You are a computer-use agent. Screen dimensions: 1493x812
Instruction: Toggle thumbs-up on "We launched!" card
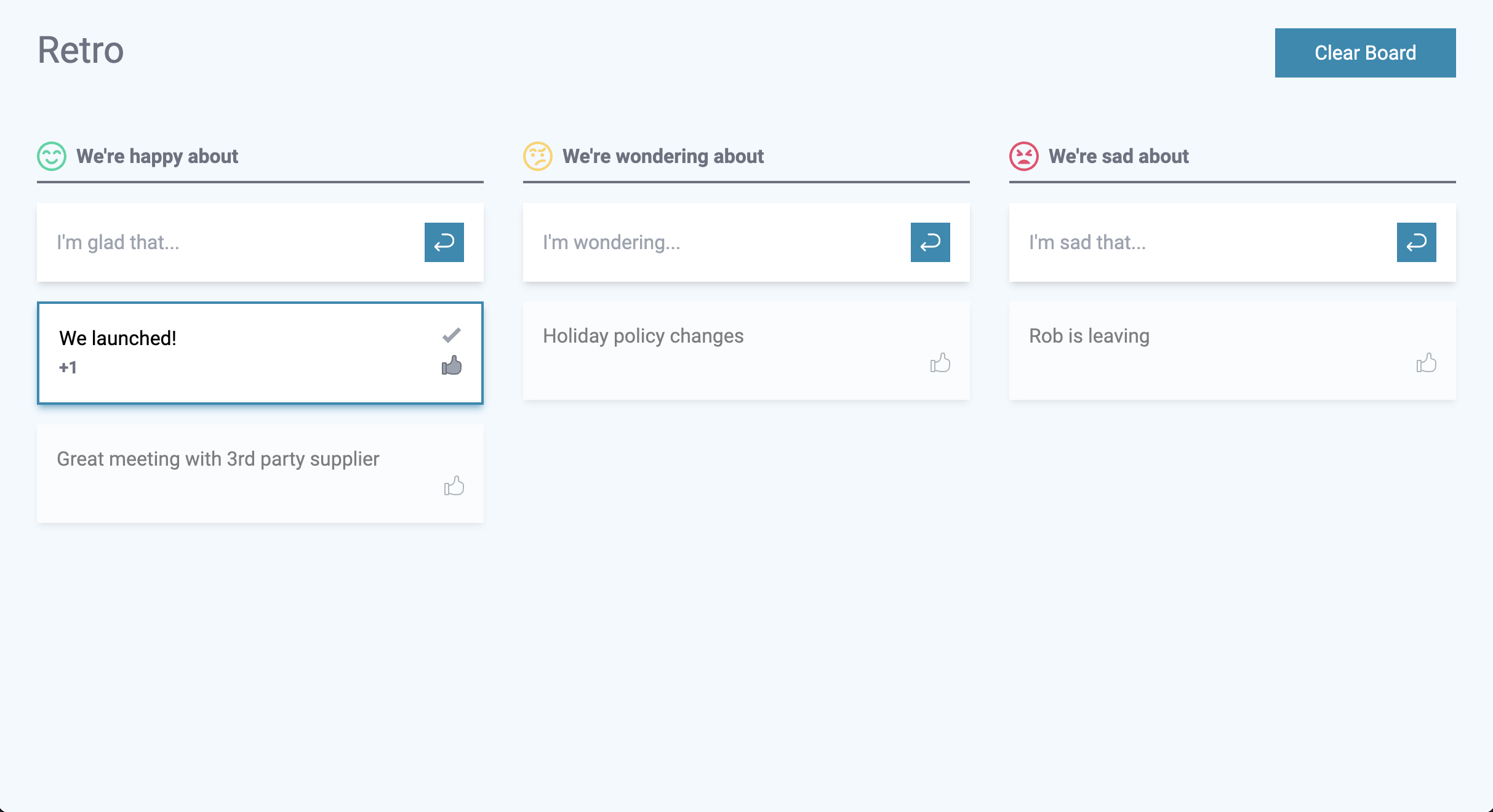point(452,365)
